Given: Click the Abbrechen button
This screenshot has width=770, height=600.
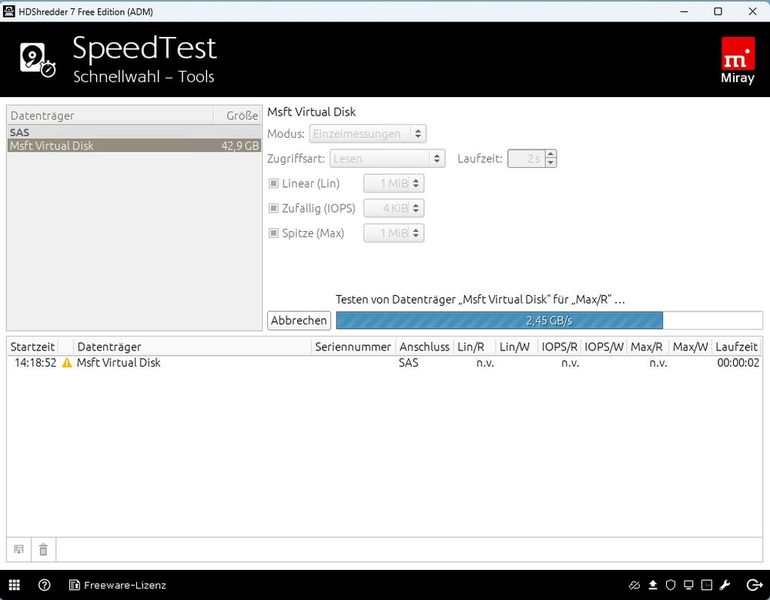Looking at the screenshot, I should tap(299, 321).
